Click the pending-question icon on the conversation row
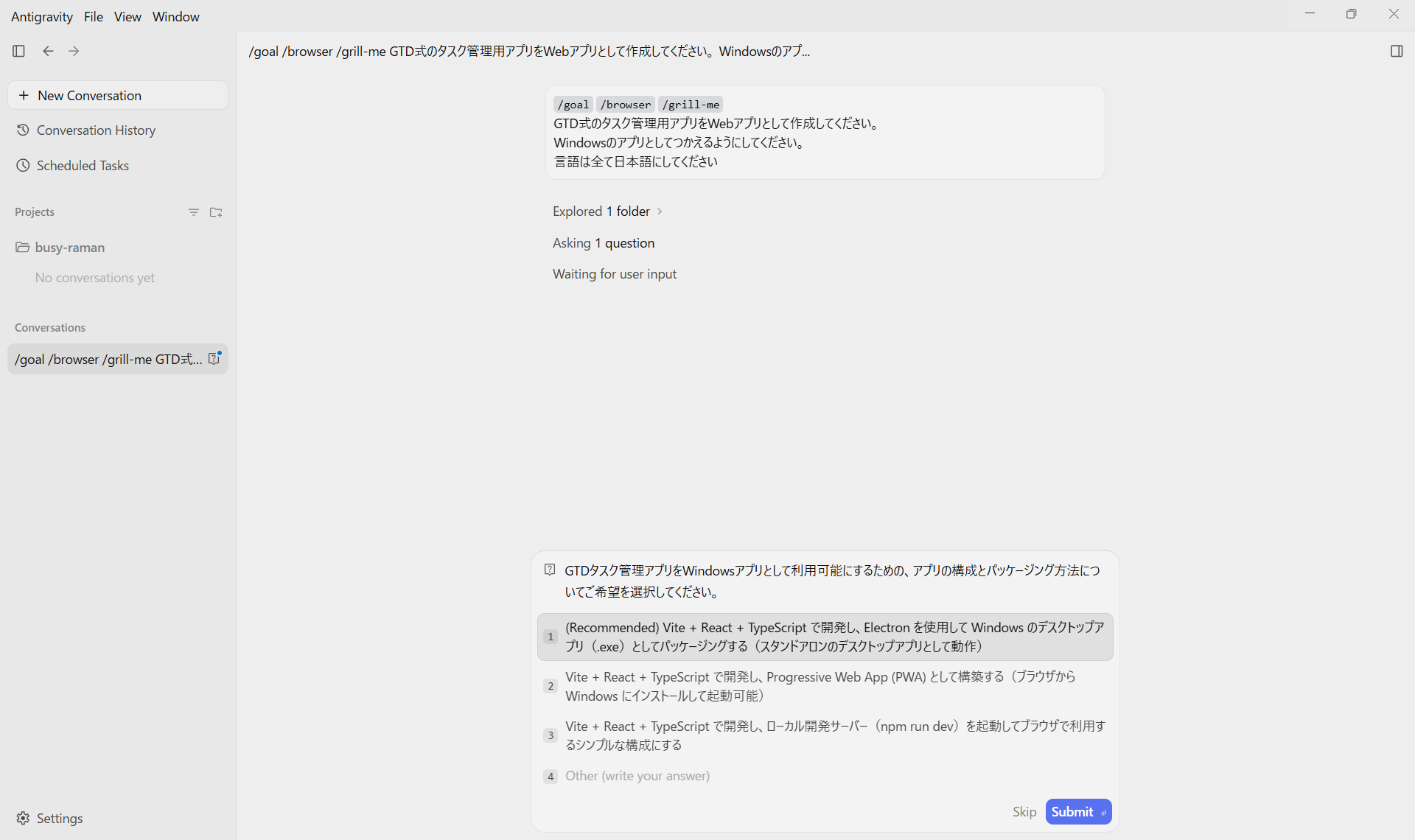1415x840 pixels. pyautogui.click(x=214, y=358)
